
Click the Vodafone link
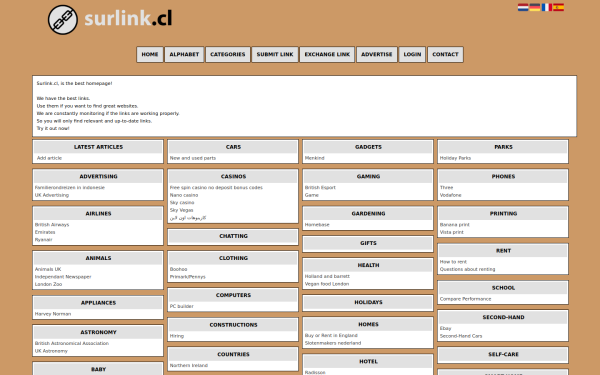(x=450, y=195)
